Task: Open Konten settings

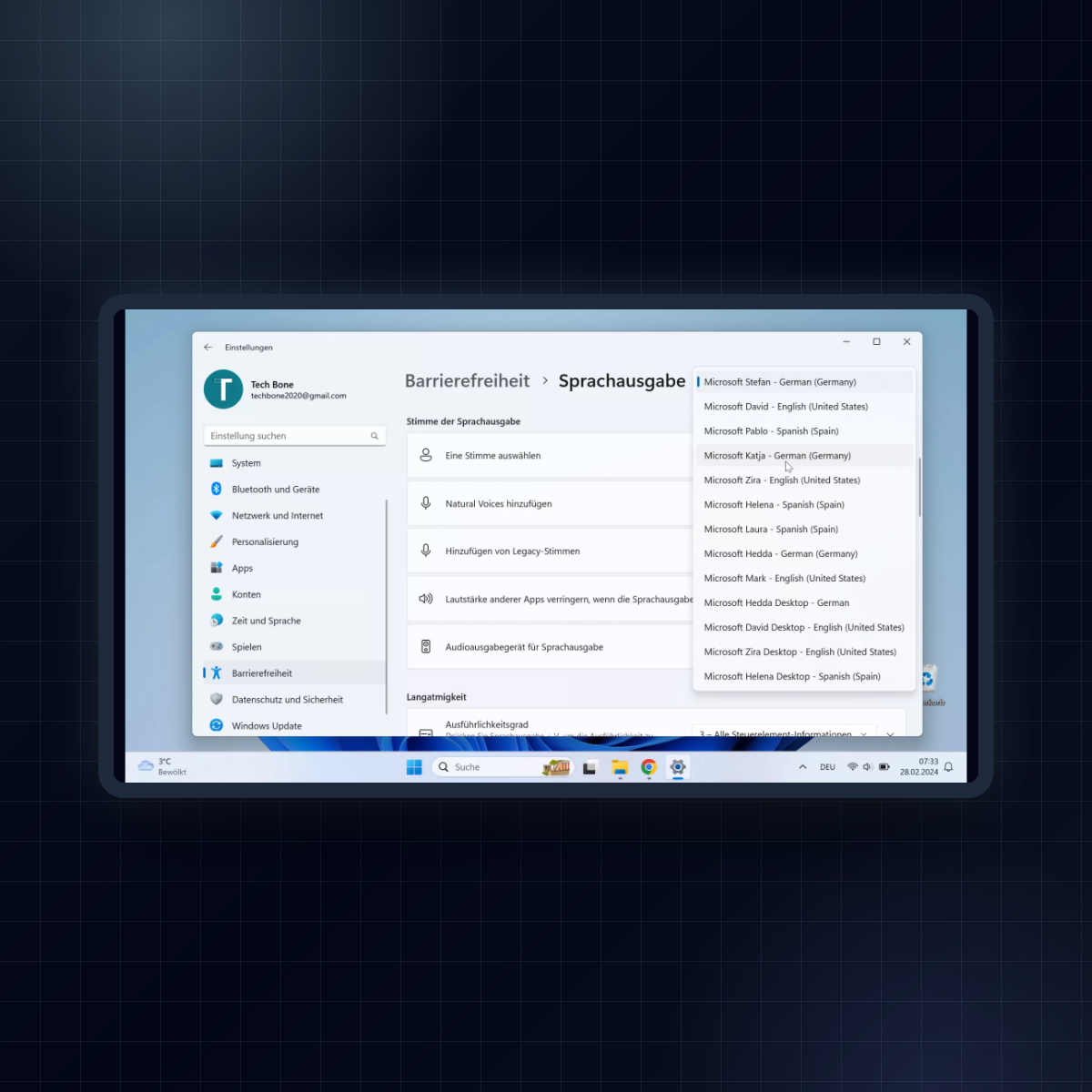Action: tap(295, 594)
